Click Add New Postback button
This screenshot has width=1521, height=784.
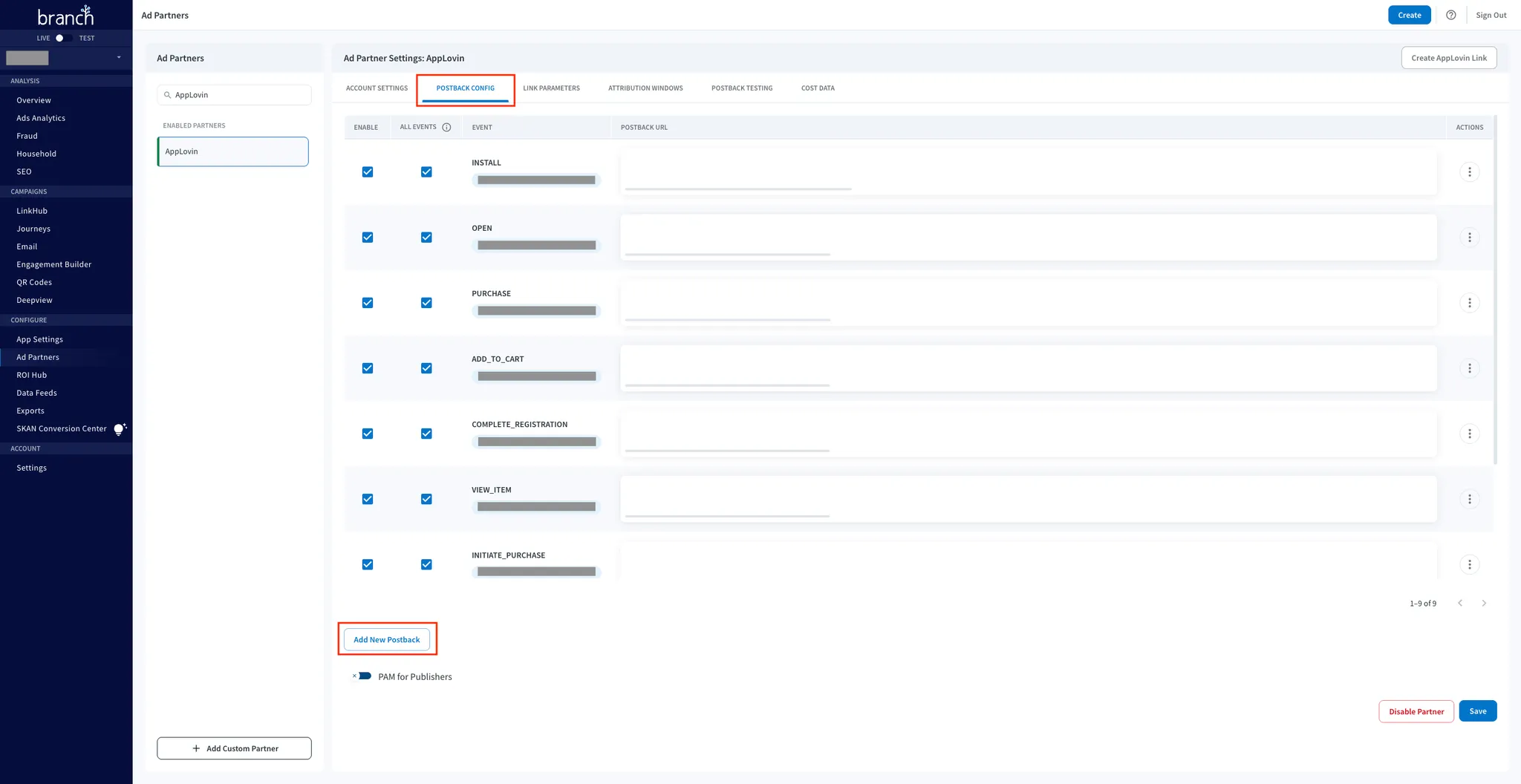click(386, 639)
